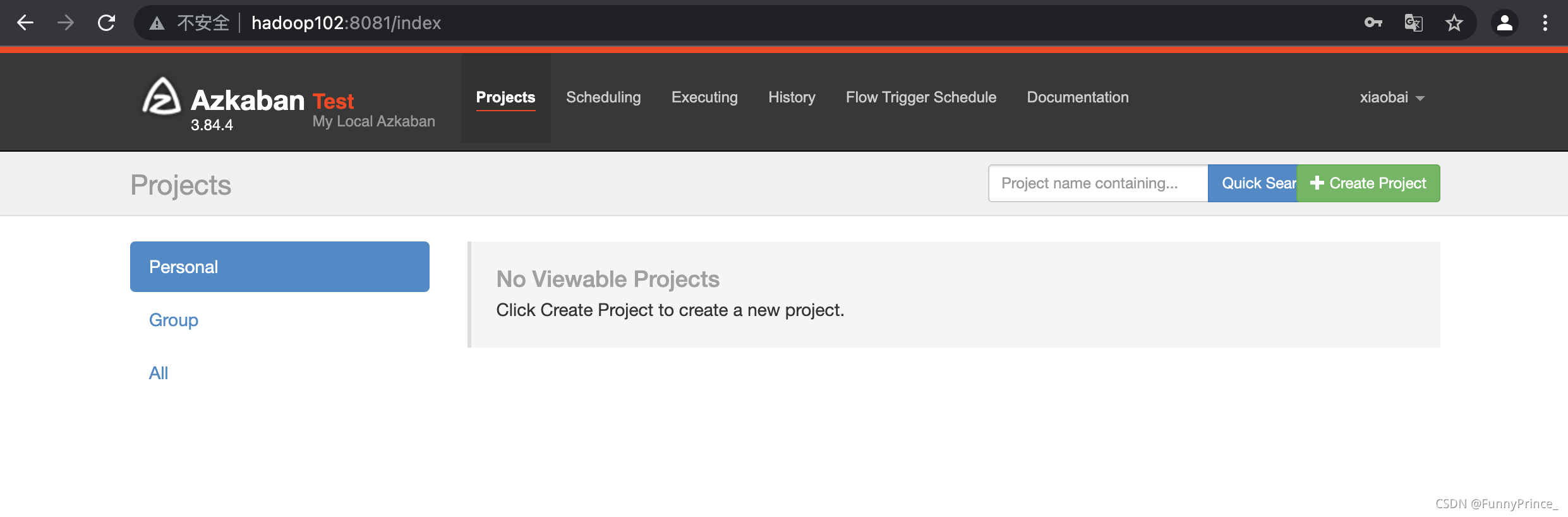Bookmark this page with the star icon
Viewport: 1568px width, 517px height.
click(x=1454, y=23)
